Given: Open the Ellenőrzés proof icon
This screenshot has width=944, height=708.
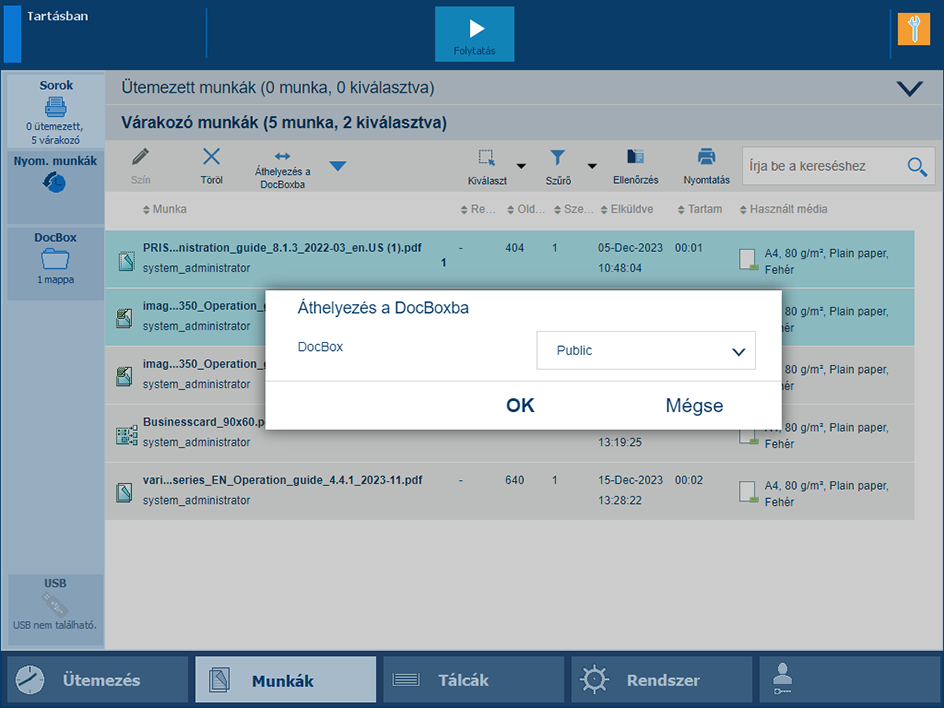Looking at the screenshot, I should 635,157.
